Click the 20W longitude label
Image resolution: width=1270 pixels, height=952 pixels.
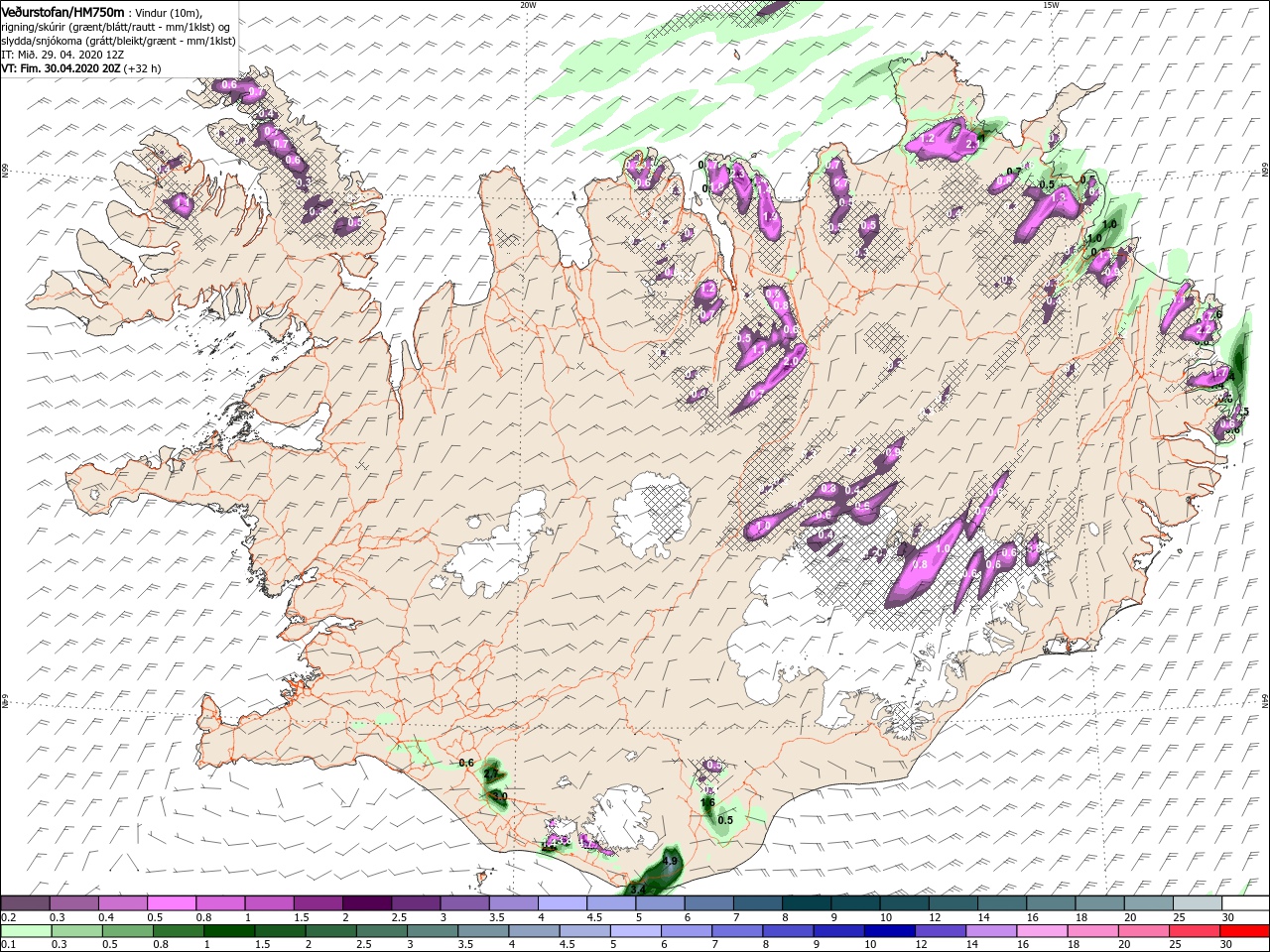click(x=528, y=5)
